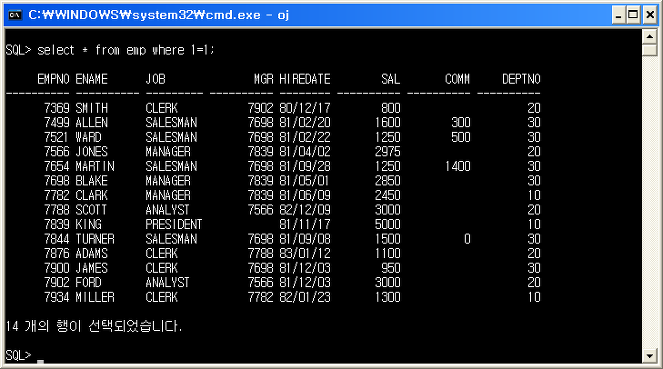Click salary value 2850
The height and width of the screenshot is (369, 663).
tap(387, 181)
